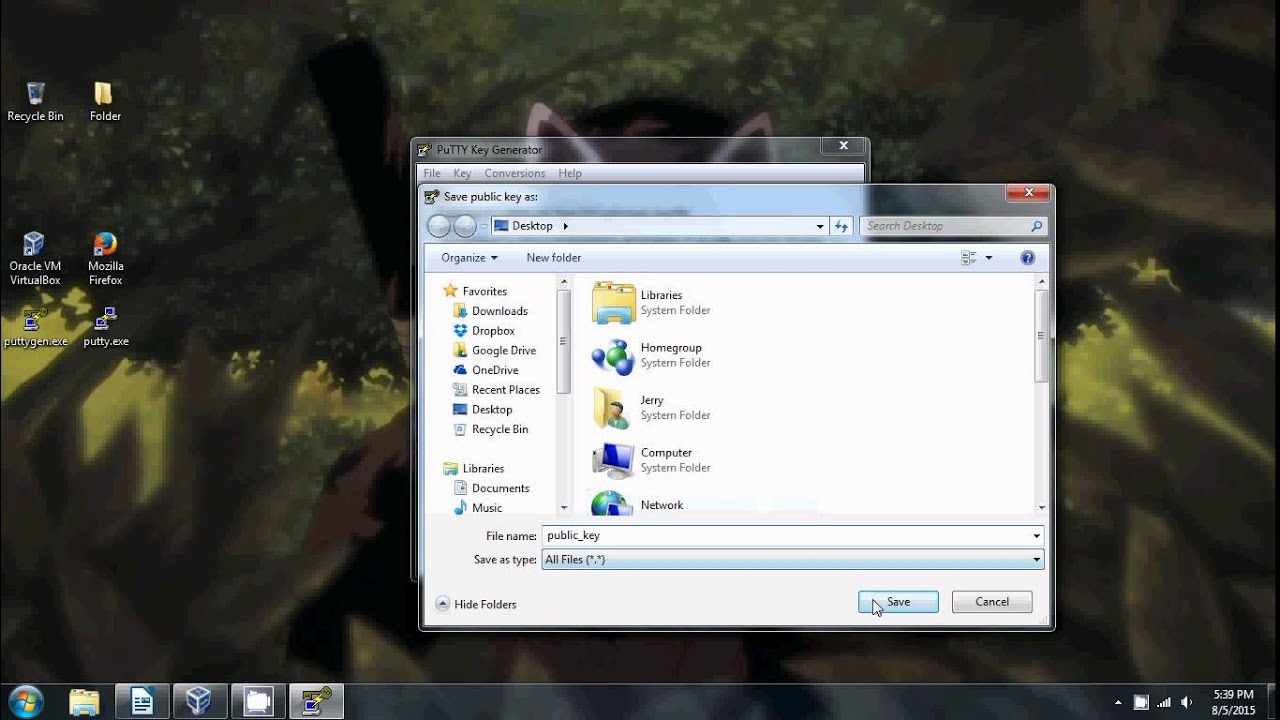Click the search magnifier in Search Desktop box
Viewport: 1280px width, 720px height.
coord(1036,226)
